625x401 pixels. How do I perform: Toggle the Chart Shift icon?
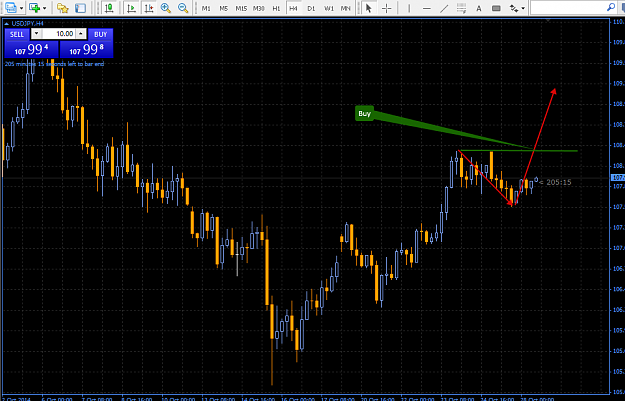149,8
